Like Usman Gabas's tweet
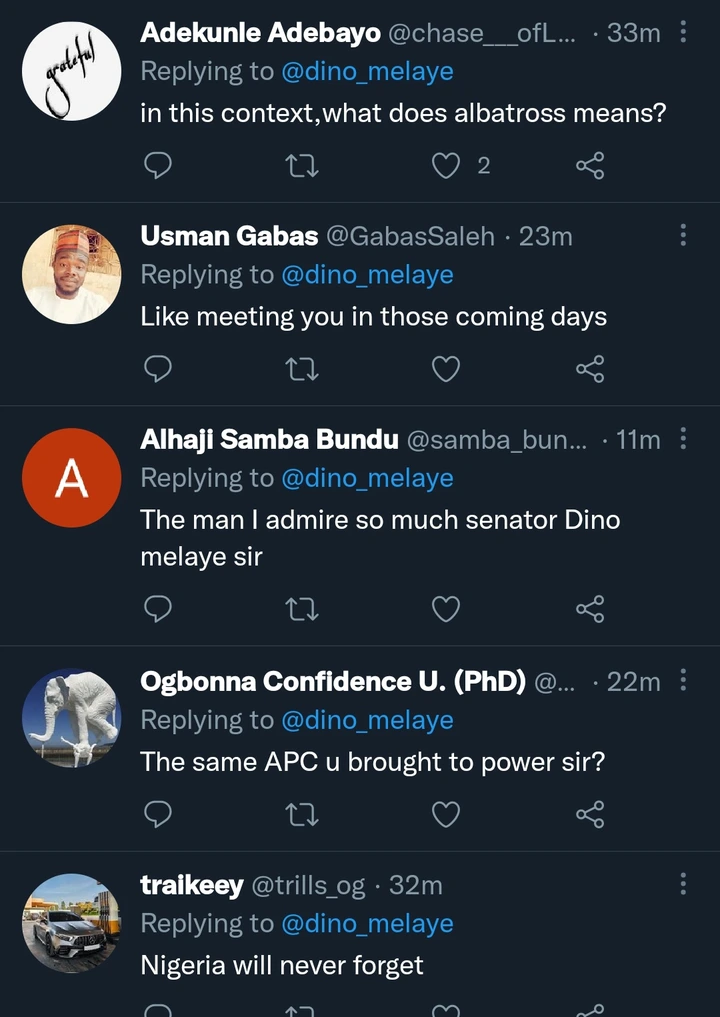The width and height of the screenshot is (720, 1017). coord(446,369)
